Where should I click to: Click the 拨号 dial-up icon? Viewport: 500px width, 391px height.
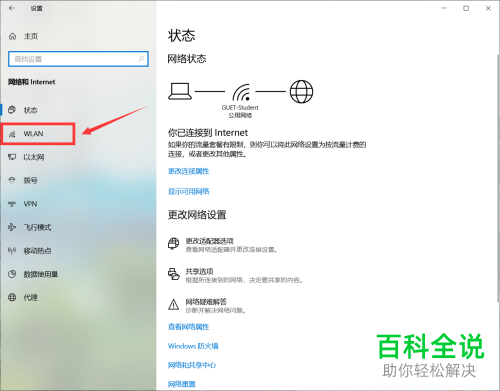(12, 180)
